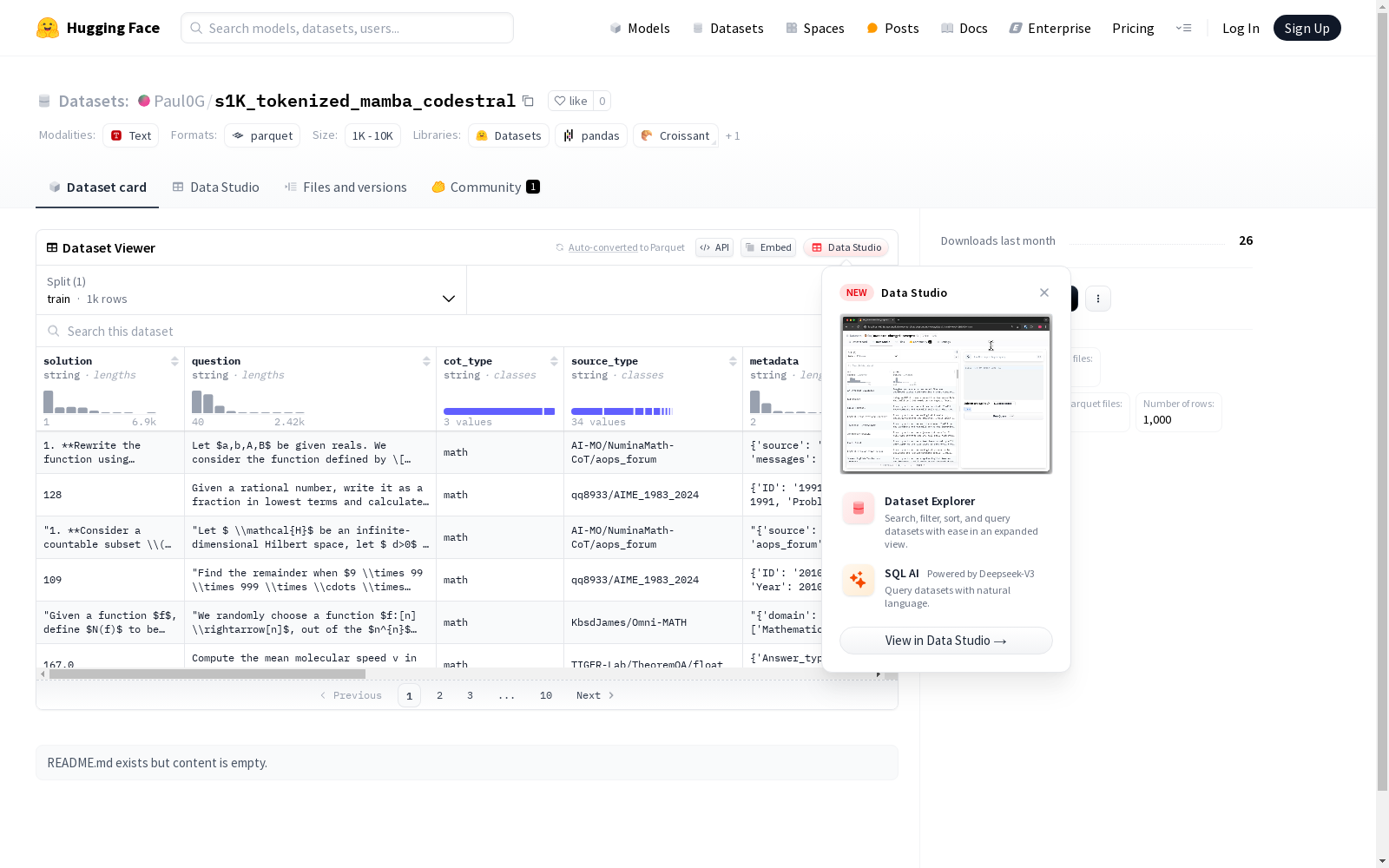The height and width of the screenshot is (868, 1389).
Task: Click the source_type class distribution bar
Action: 622,411
